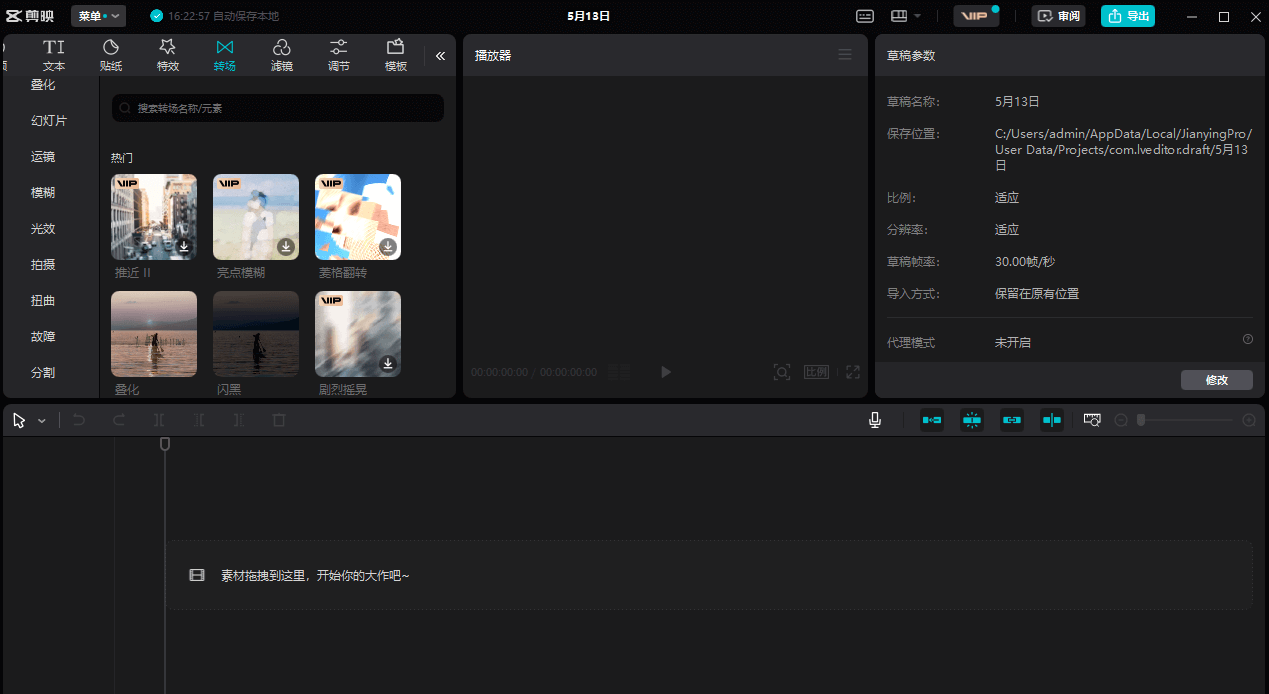
Task: Click the hamburger menu icon in 播放器 panel
Action: 845,55
